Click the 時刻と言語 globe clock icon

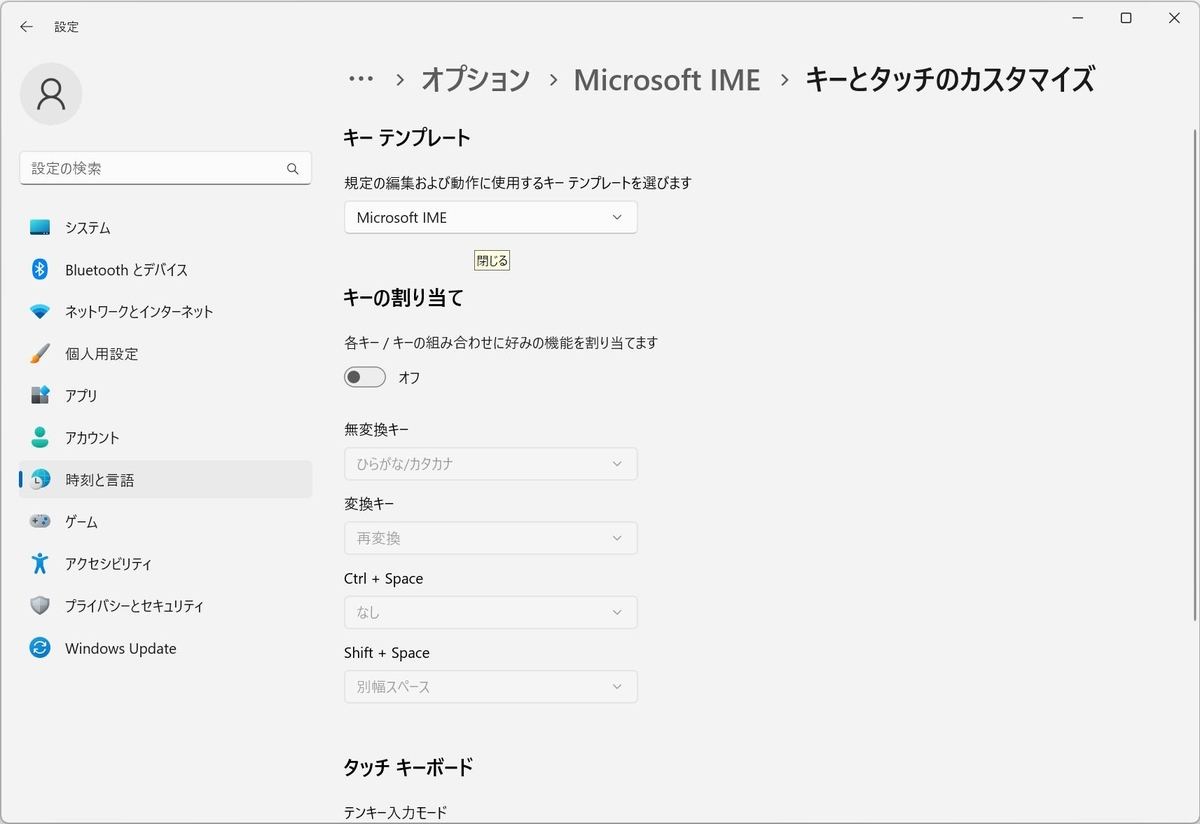[x=40, y=480]
